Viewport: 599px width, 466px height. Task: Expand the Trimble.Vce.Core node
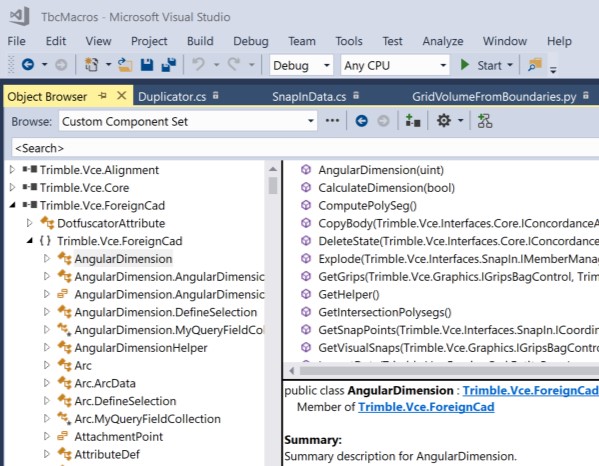point(12,187)
